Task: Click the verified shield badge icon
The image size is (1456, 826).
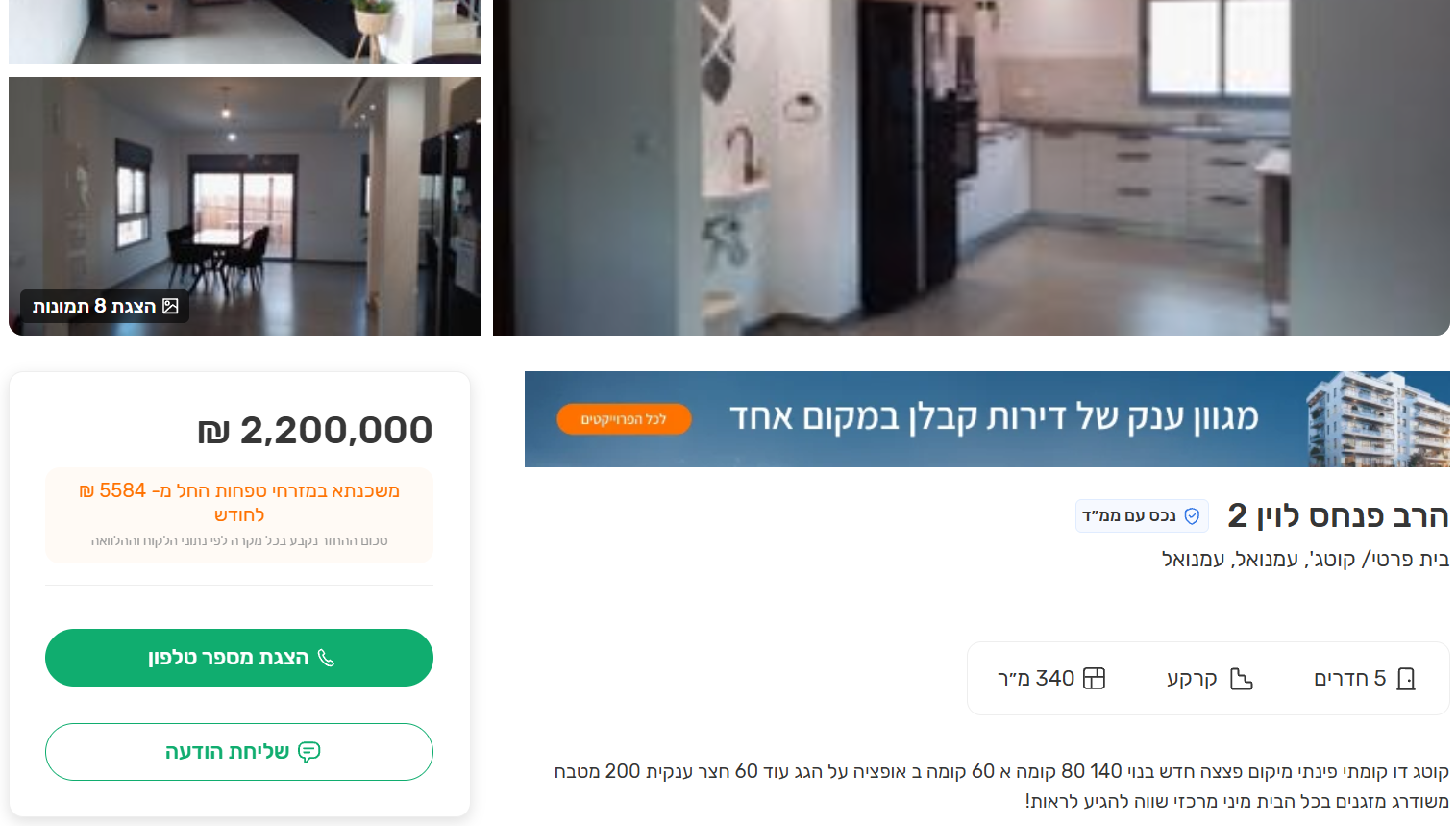Action: [1192, 516]
